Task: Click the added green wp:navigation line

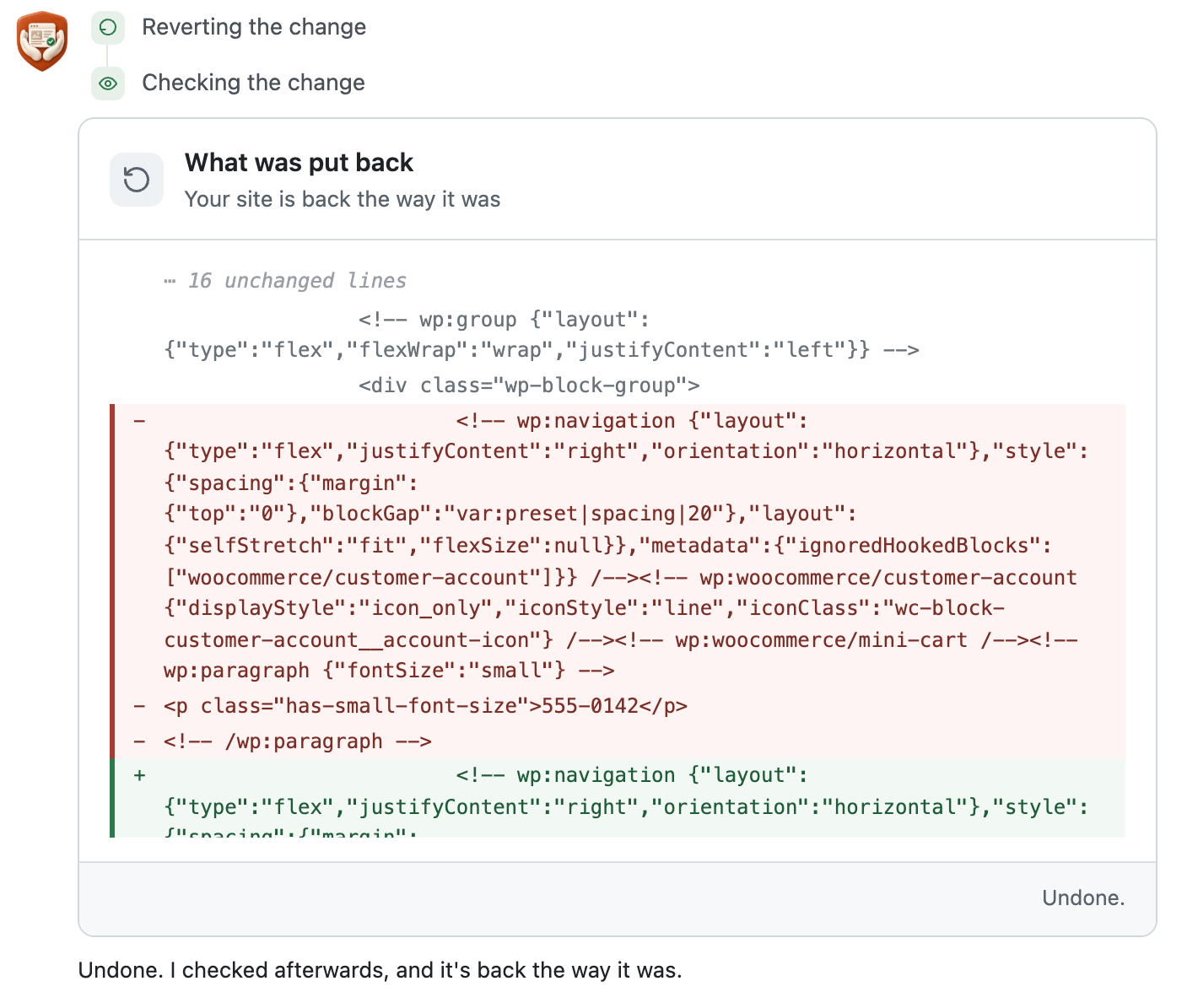Action: tap(618, 798)
